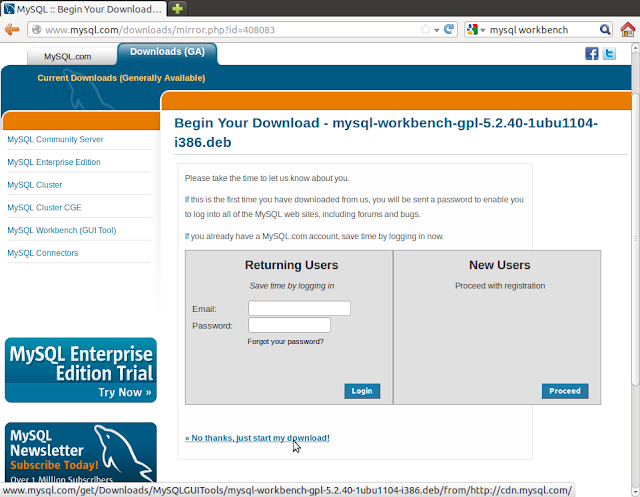
Task: Open the MySQL Enterprise Edition link
Action: tap(54, 162)
